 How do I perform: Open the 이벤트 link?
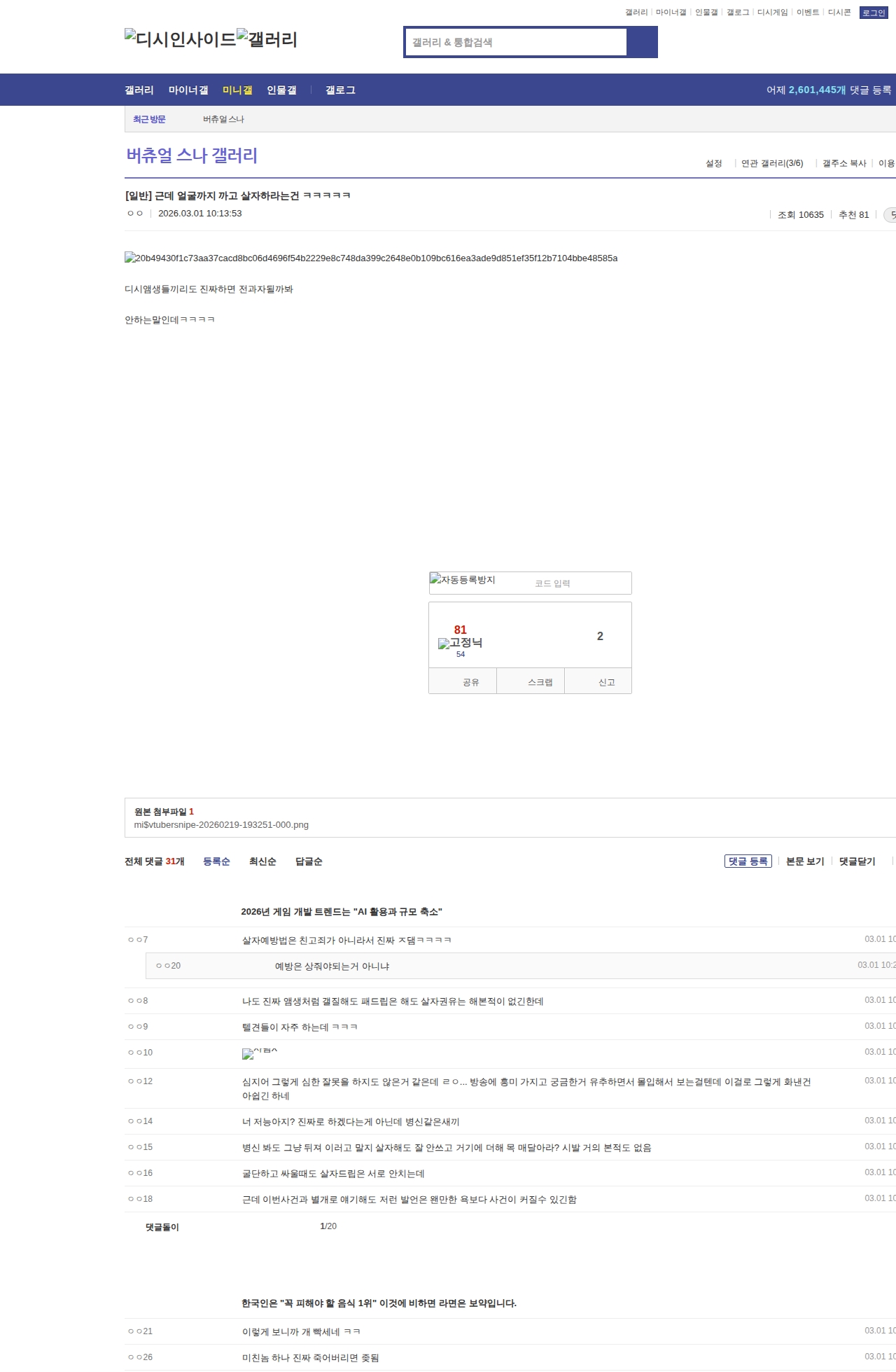808,13
